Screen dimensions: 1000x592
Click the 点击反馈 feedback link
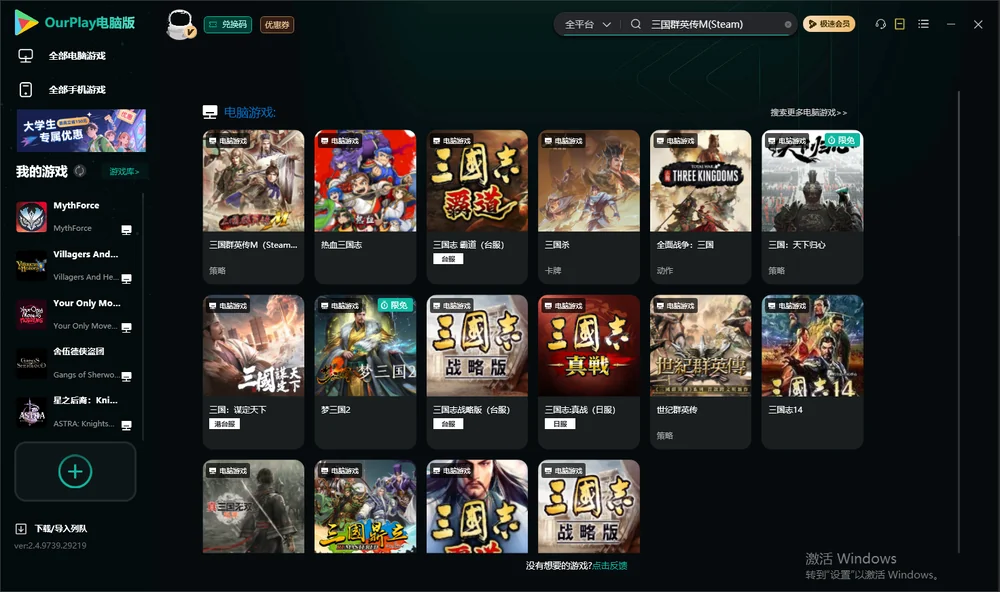point(610,566)
